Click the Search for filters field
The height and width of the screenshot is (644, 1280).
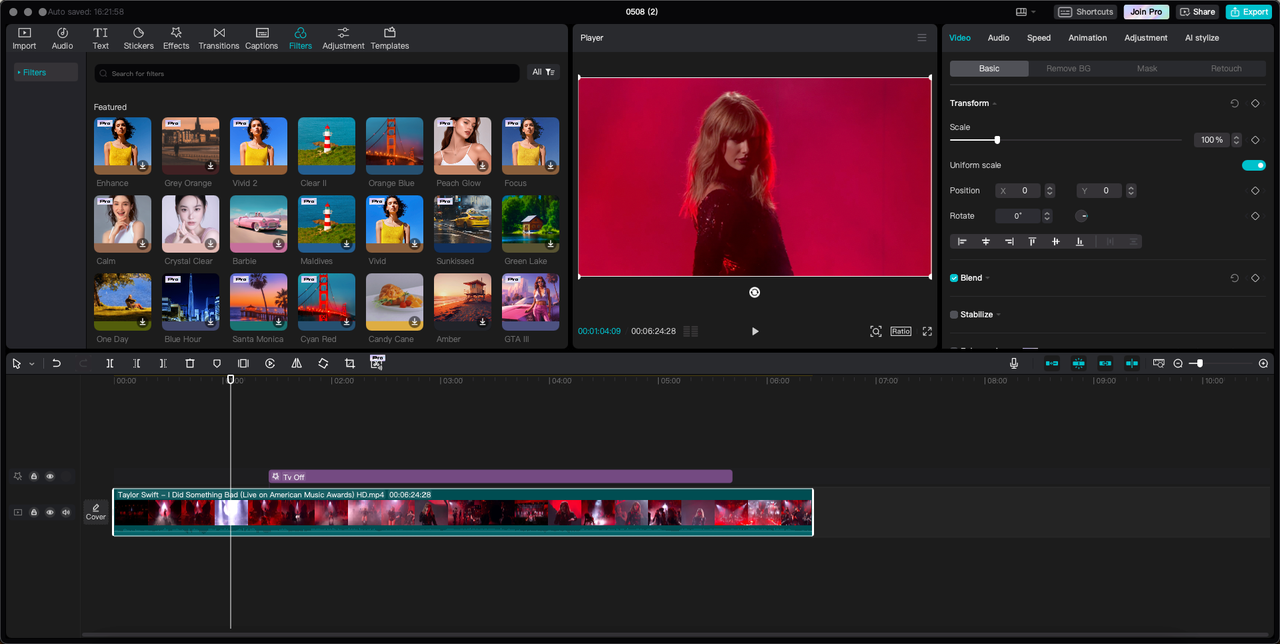pyautogui.click(x=307, y=73)
